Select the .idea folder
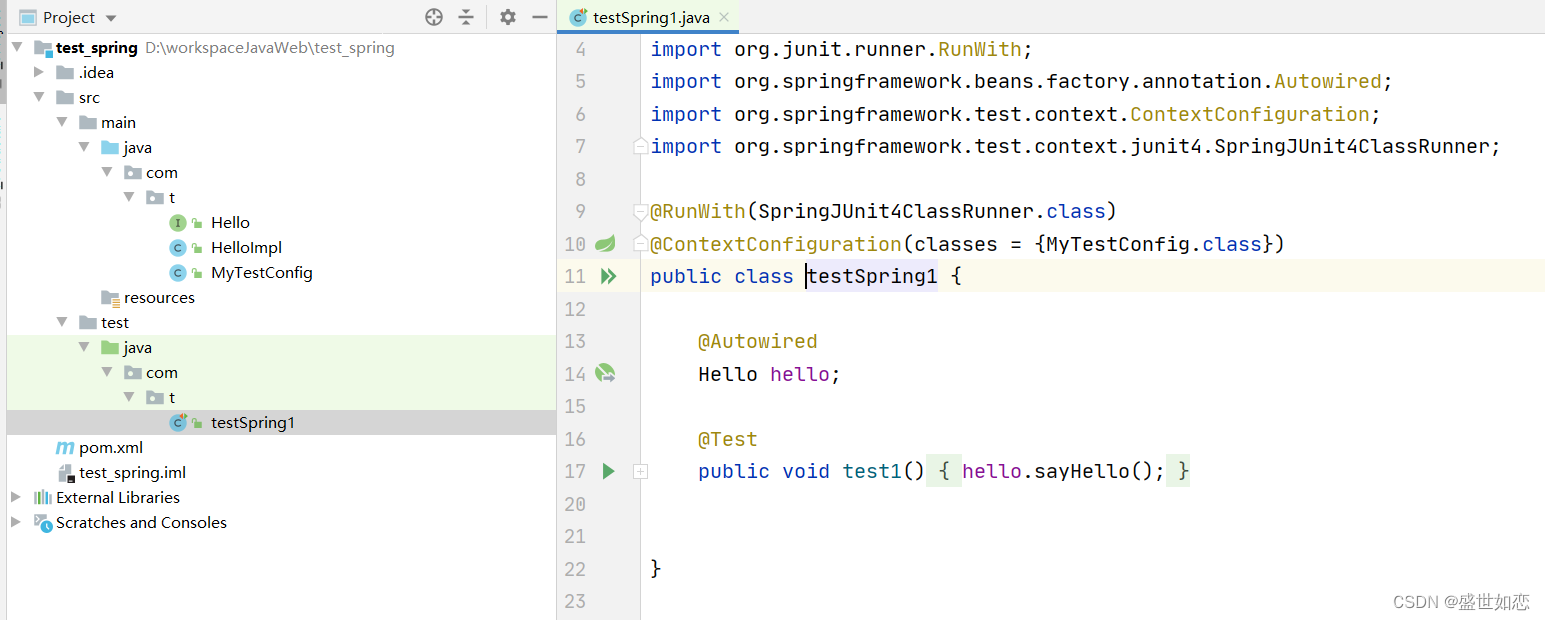 [x=97, y=72]
